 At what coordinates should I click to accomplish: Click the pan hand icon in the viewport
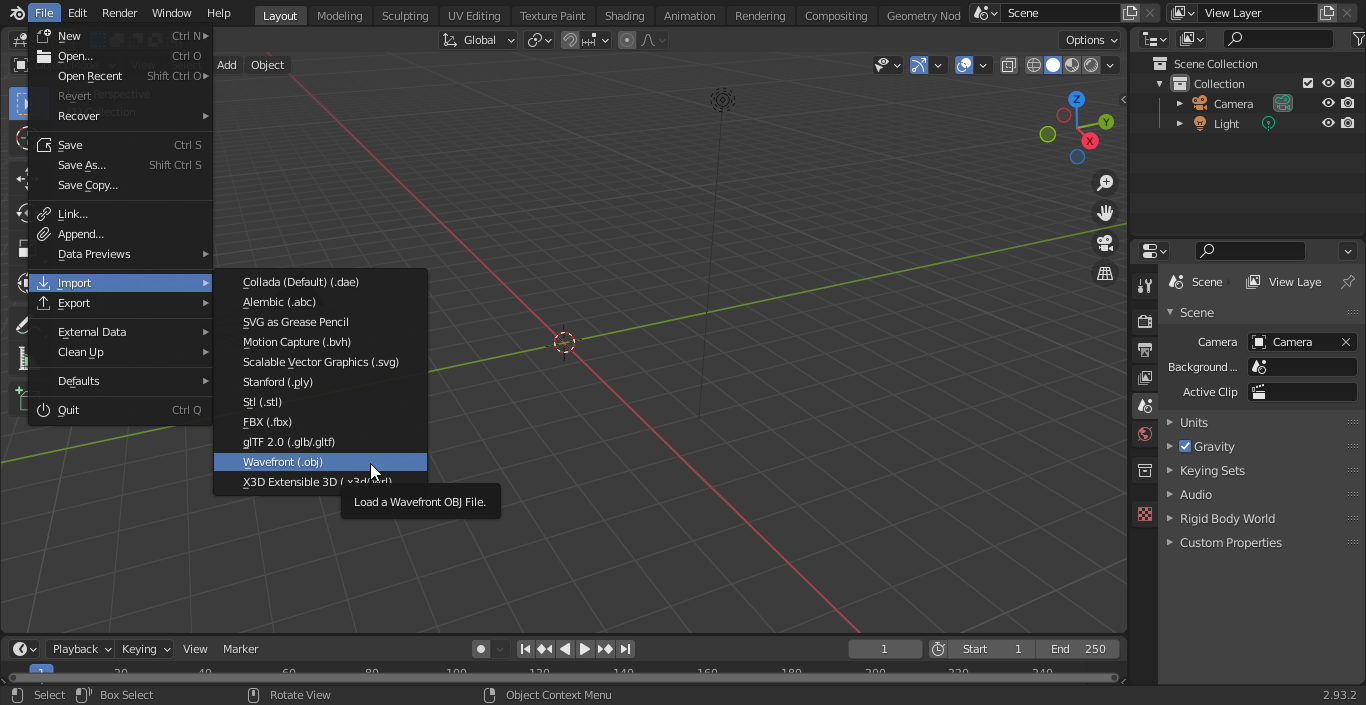[1105, 213]
